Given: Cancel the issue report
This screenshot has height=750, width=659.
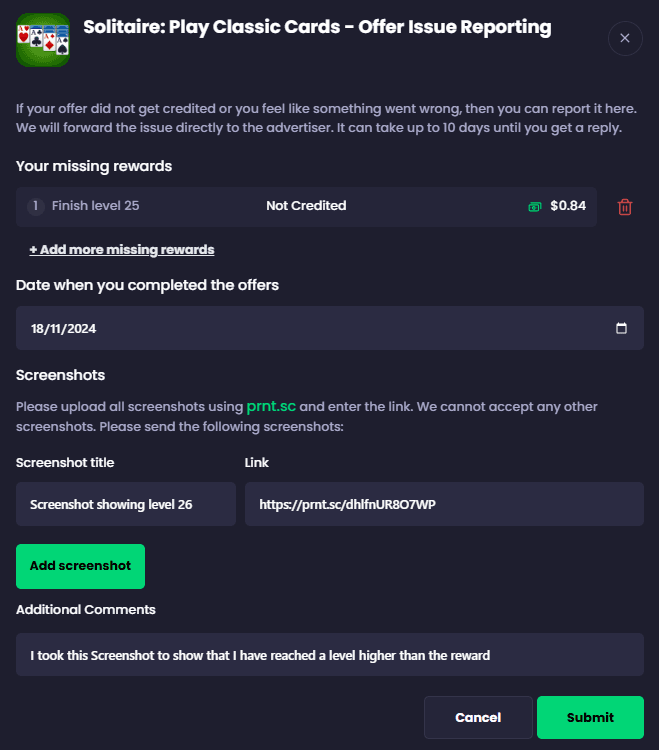Looking at the screenshot, I should click(478, 717).
